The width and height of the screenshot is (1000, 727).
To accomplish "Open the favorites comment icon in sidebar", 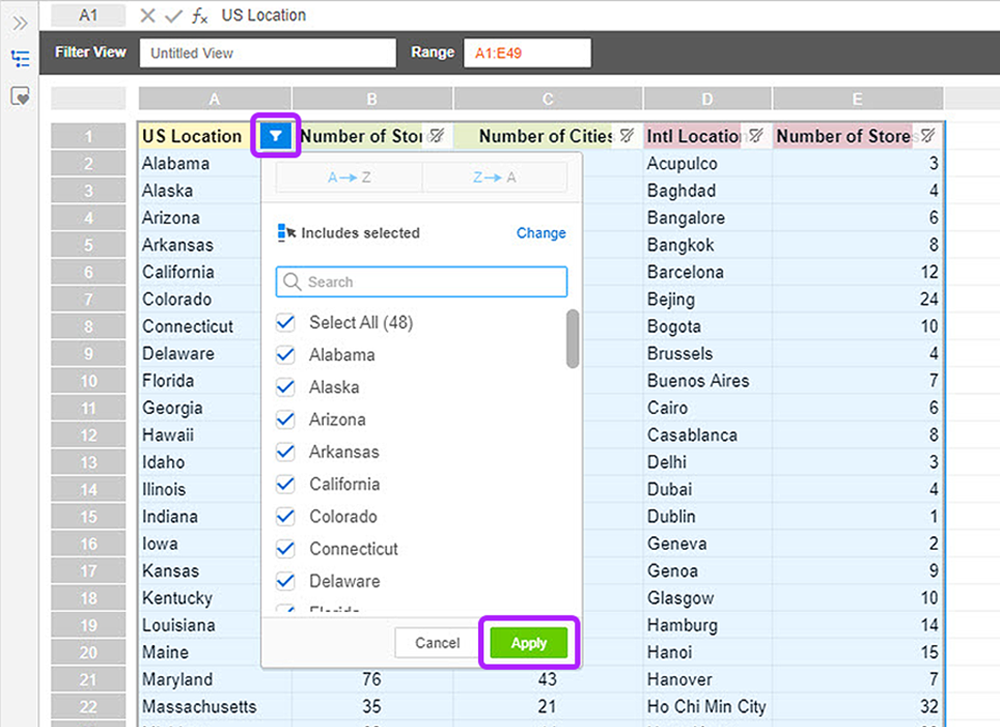I will (x=20, y=96).
